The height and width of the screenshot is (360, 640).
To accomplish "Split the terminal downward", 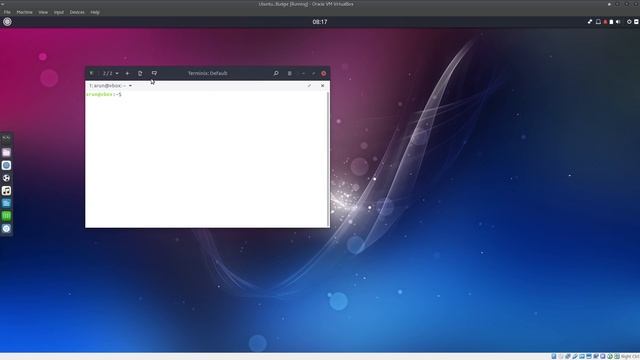I will tap(154, 73).
